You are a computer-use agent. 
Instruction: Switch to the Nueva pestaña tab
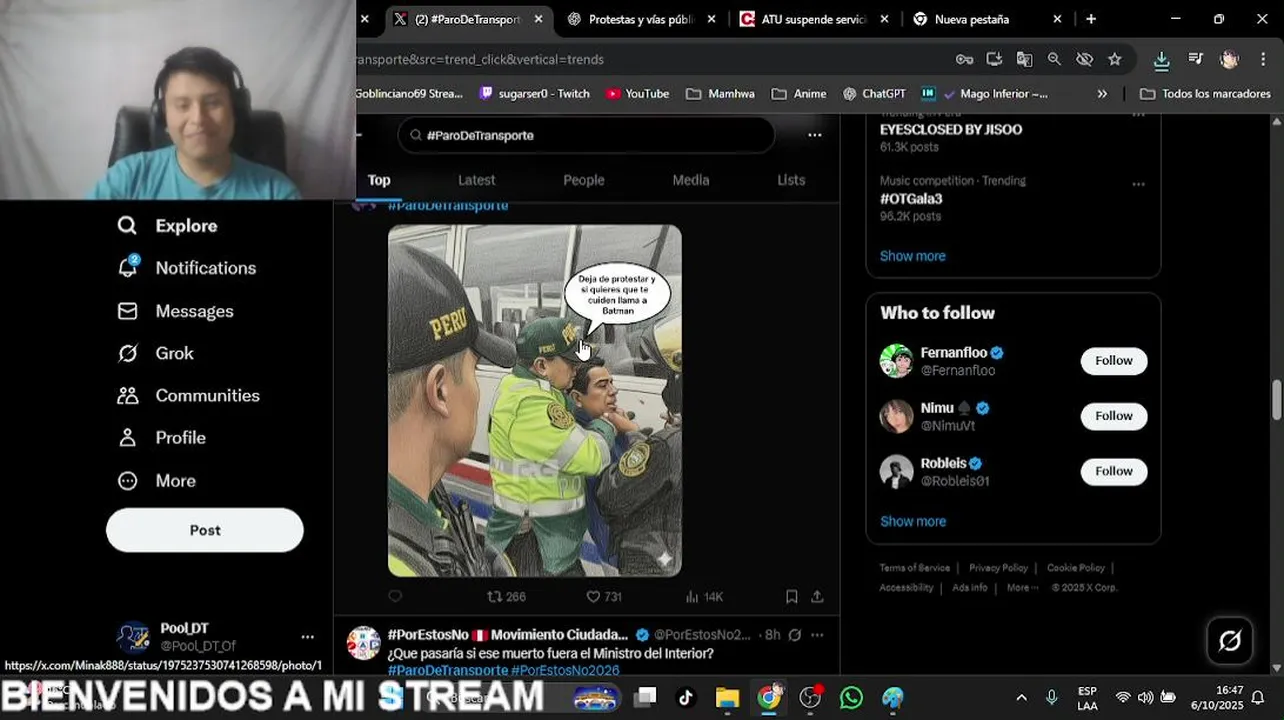(x=988, y=19)
